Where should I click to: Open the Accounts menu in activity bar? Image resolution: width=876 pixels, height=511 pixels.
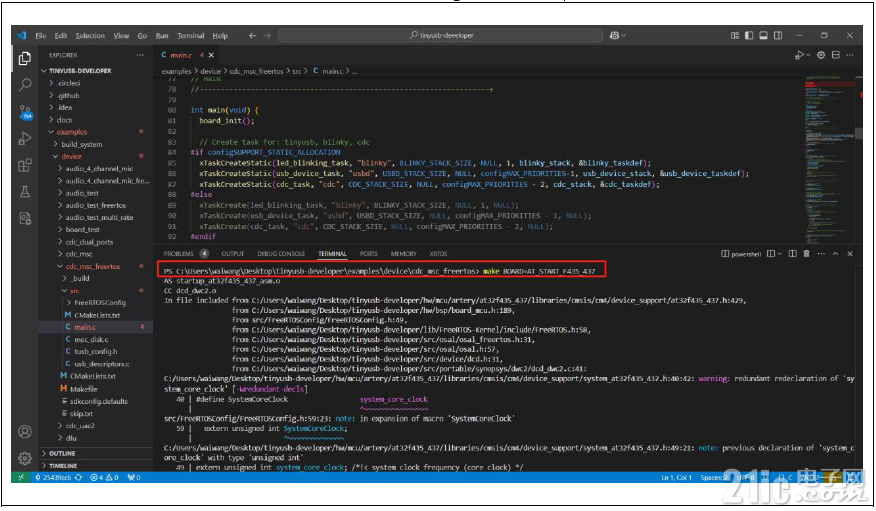coord(25,432)
